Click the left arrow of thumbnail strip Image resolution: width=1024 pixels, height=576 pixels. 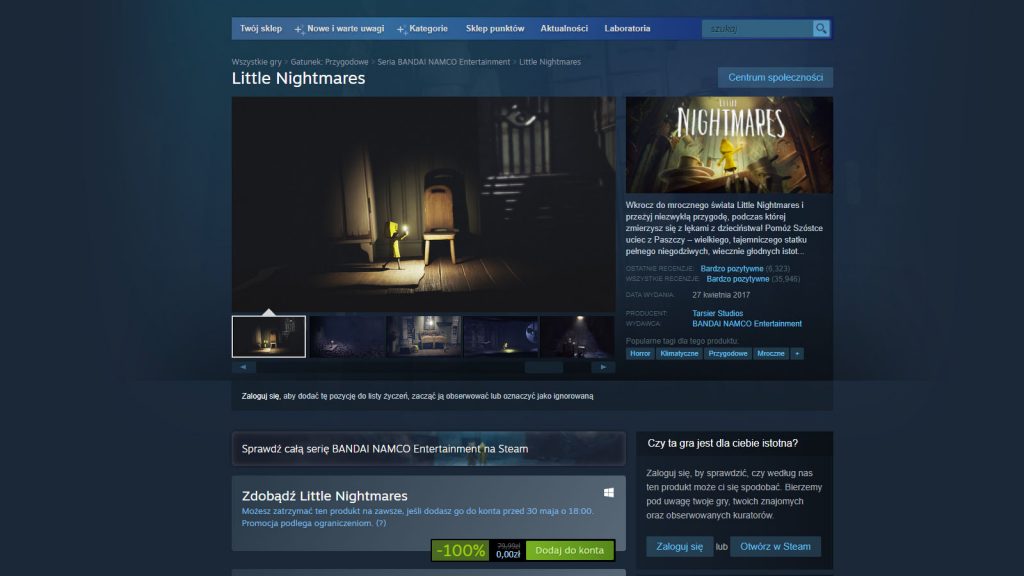click(244, 367)
